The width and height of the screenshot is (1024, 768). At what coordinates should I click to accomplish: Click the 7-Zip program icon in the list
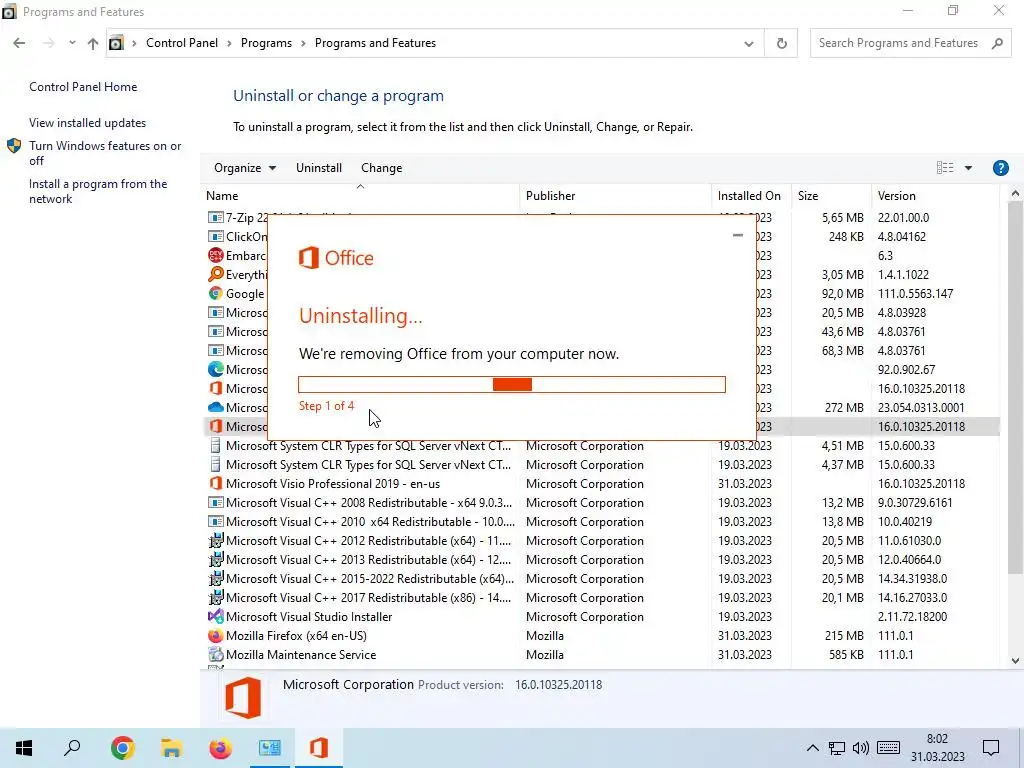pyautogui.click(x=215, y=217)
